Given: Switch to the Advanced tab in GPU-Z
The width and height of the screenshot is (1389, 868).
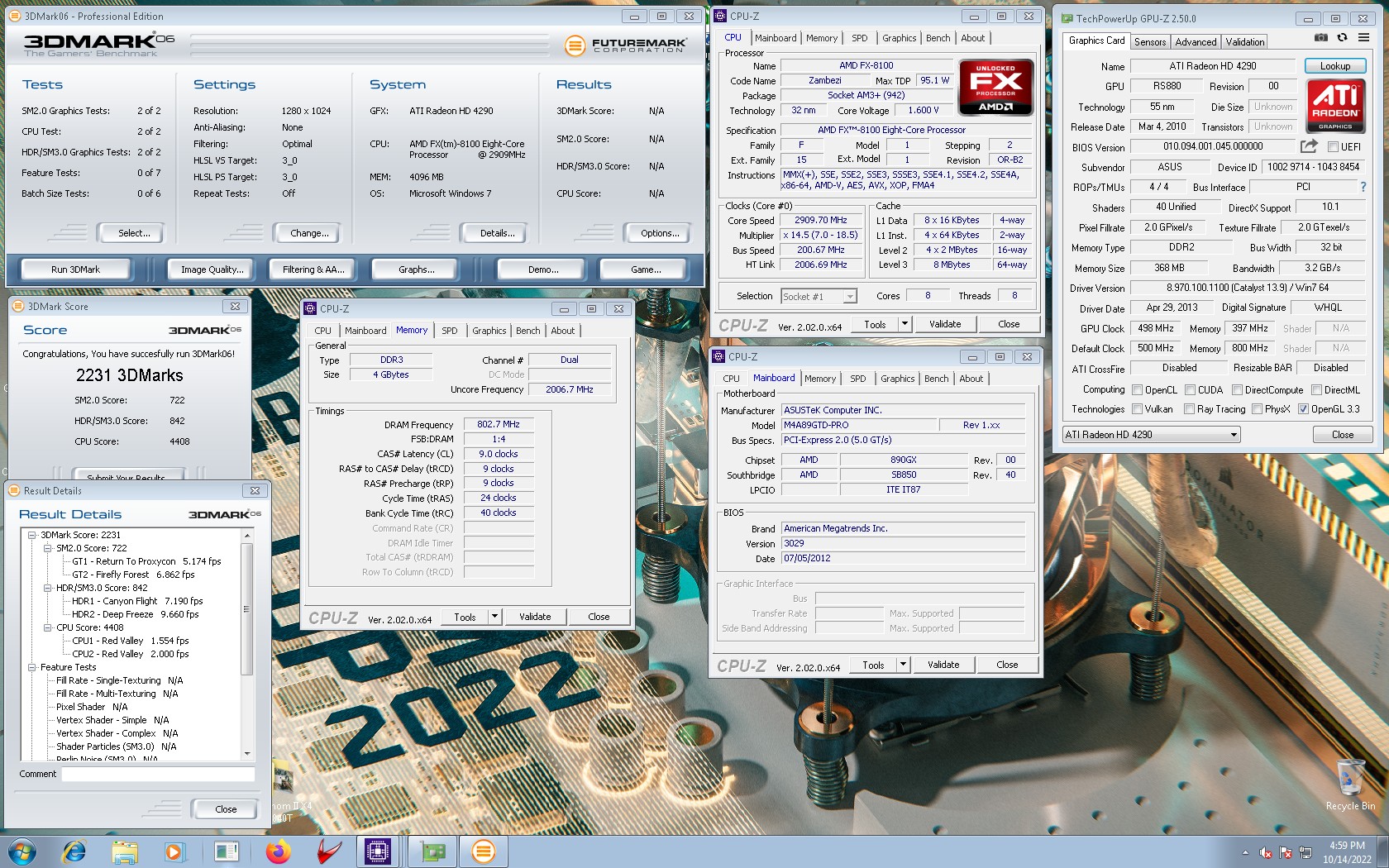Looking at the screenshot, I should (1196, 42).
